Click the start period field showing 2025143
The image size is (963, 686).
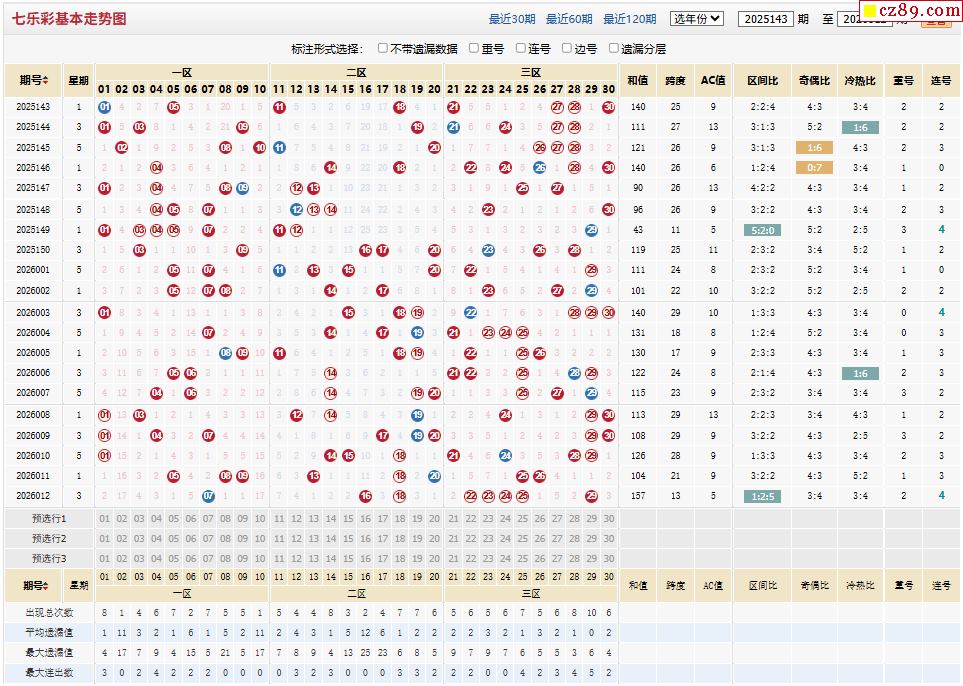coord(765,19)
